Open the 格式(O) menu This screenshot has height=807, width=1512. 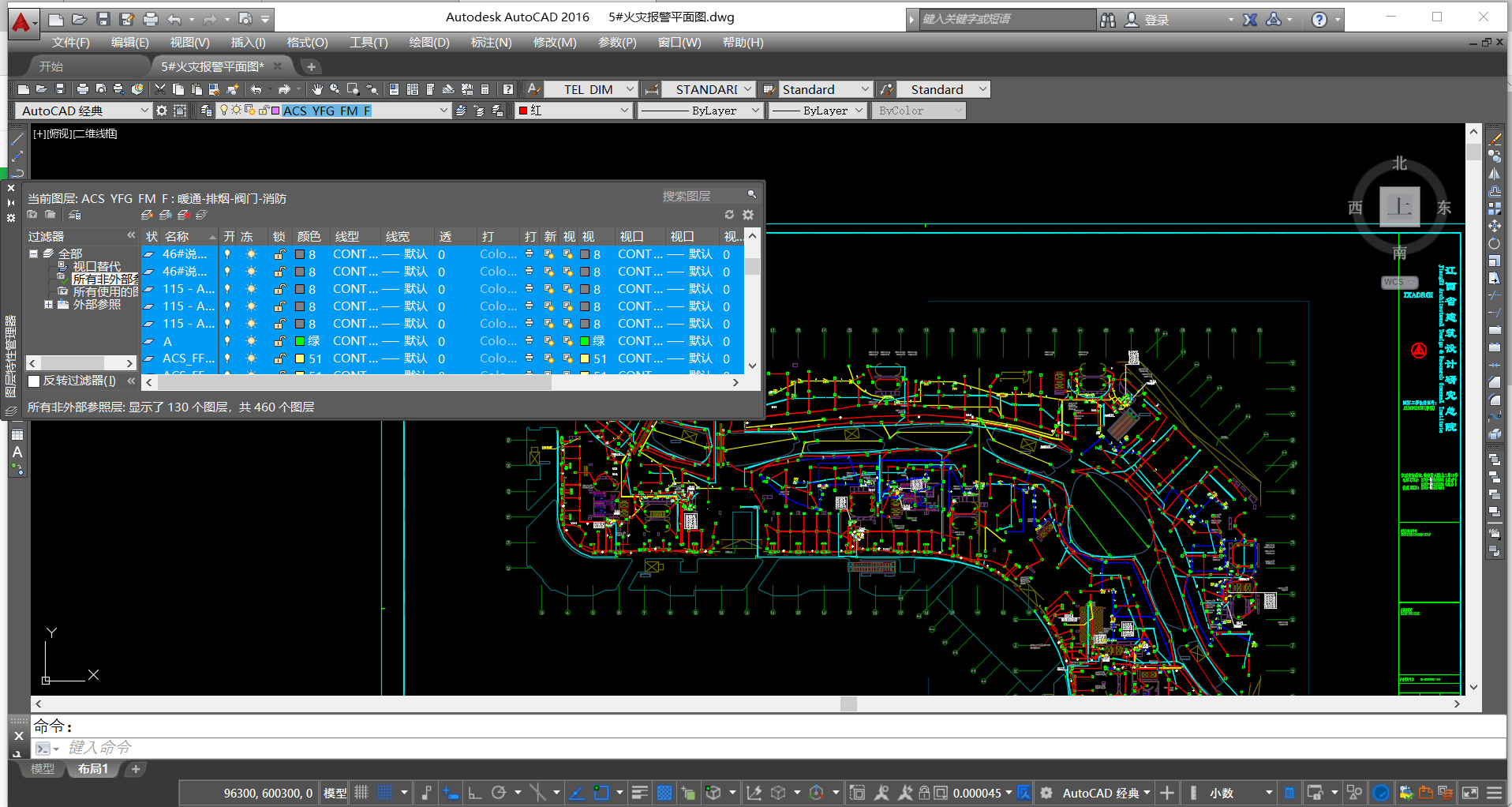pyautogui.click(x=307, y=43)
